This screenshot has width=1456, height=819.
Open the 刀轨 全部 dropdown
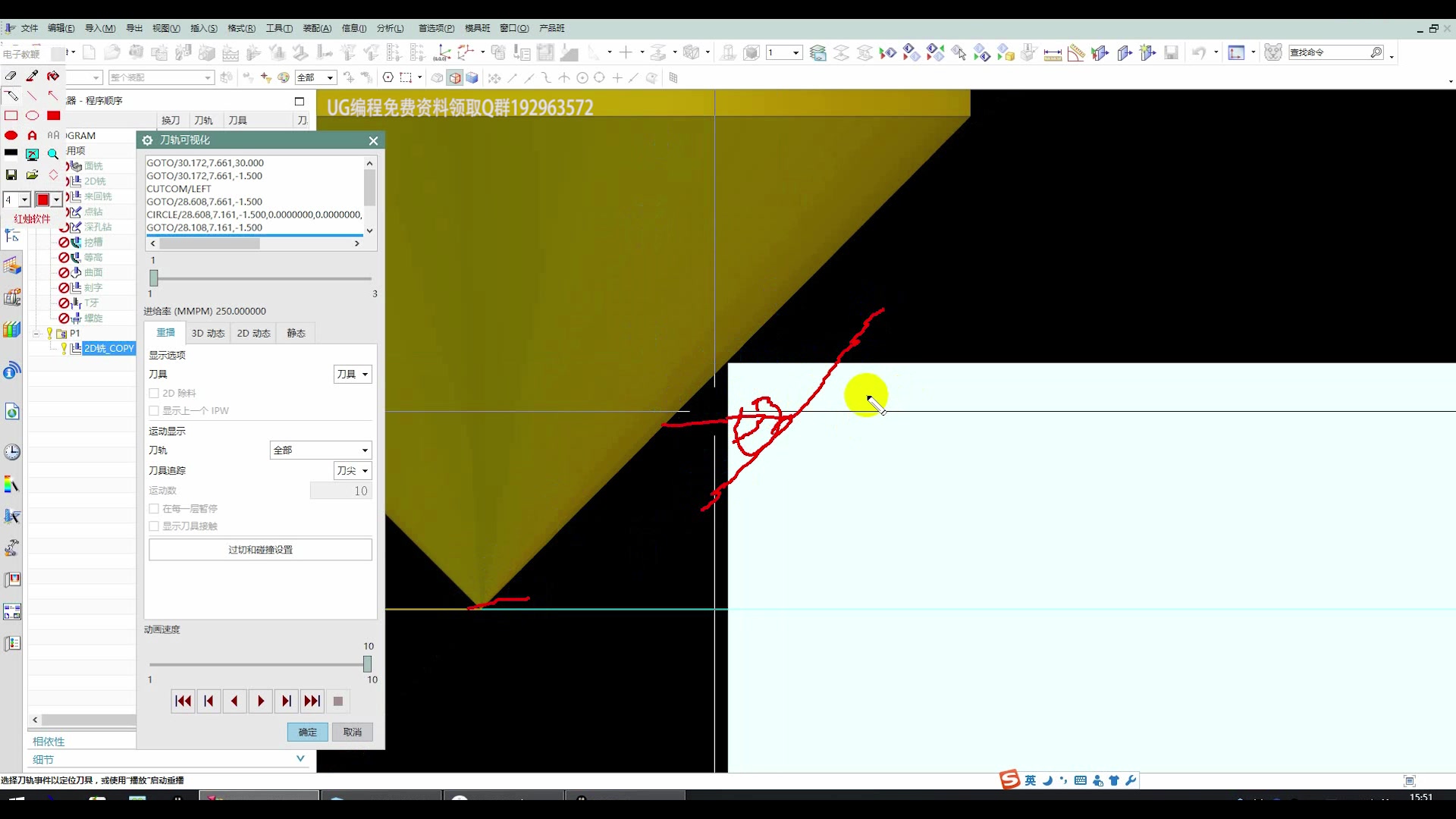point(321,450)
